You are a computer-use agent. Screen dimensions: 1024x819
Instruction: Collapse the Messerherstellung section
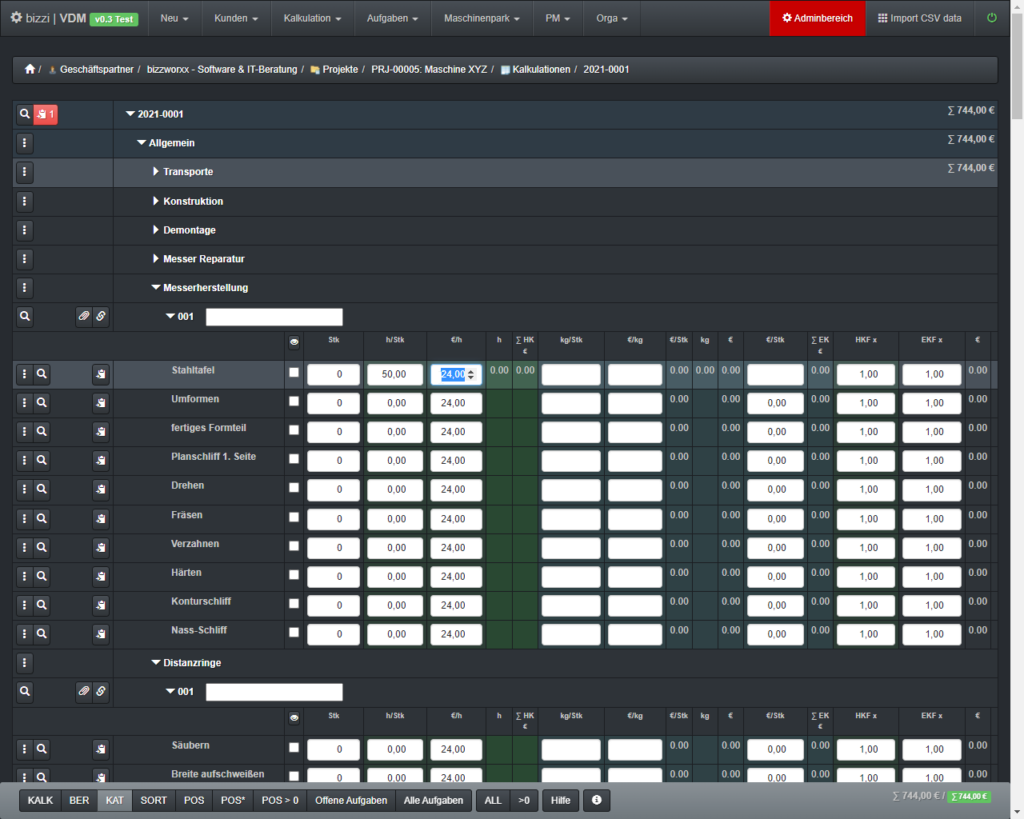tap(156, 288)
